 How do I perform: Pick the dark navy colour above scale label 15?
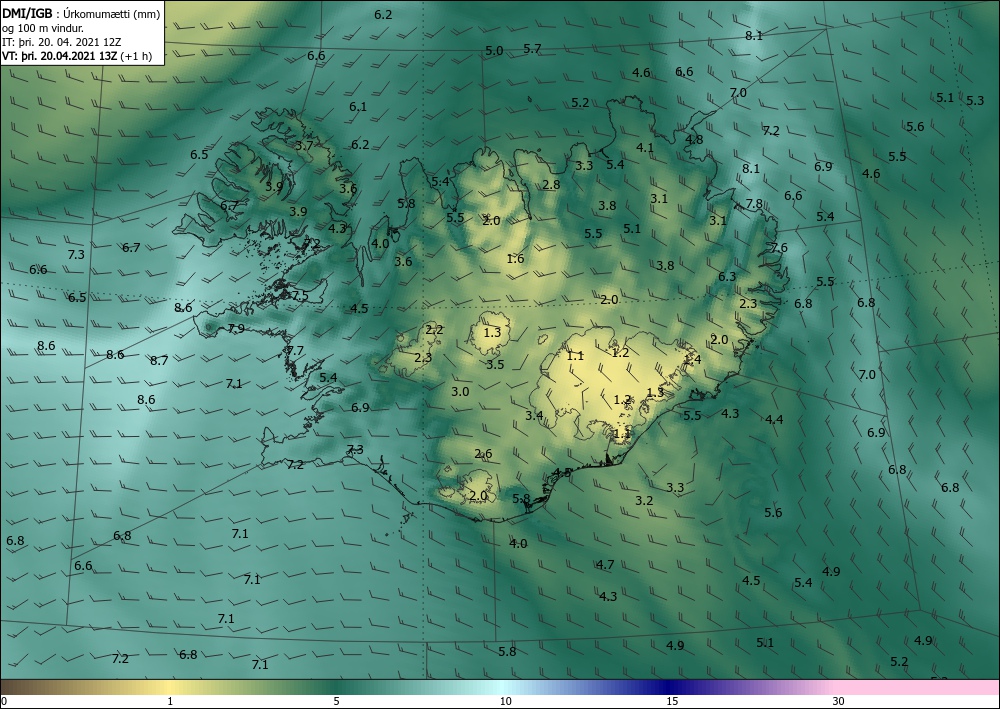[x=668, y=687]
